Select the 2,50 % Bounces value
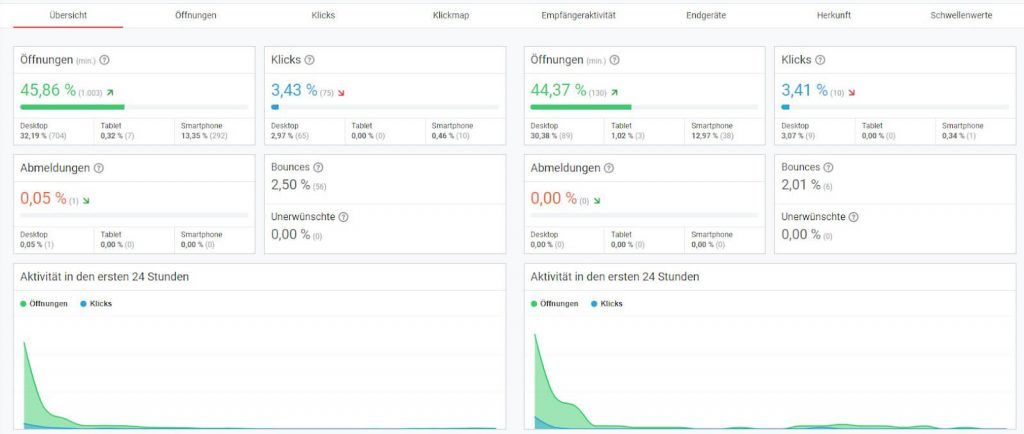 [x=291, y=185]
